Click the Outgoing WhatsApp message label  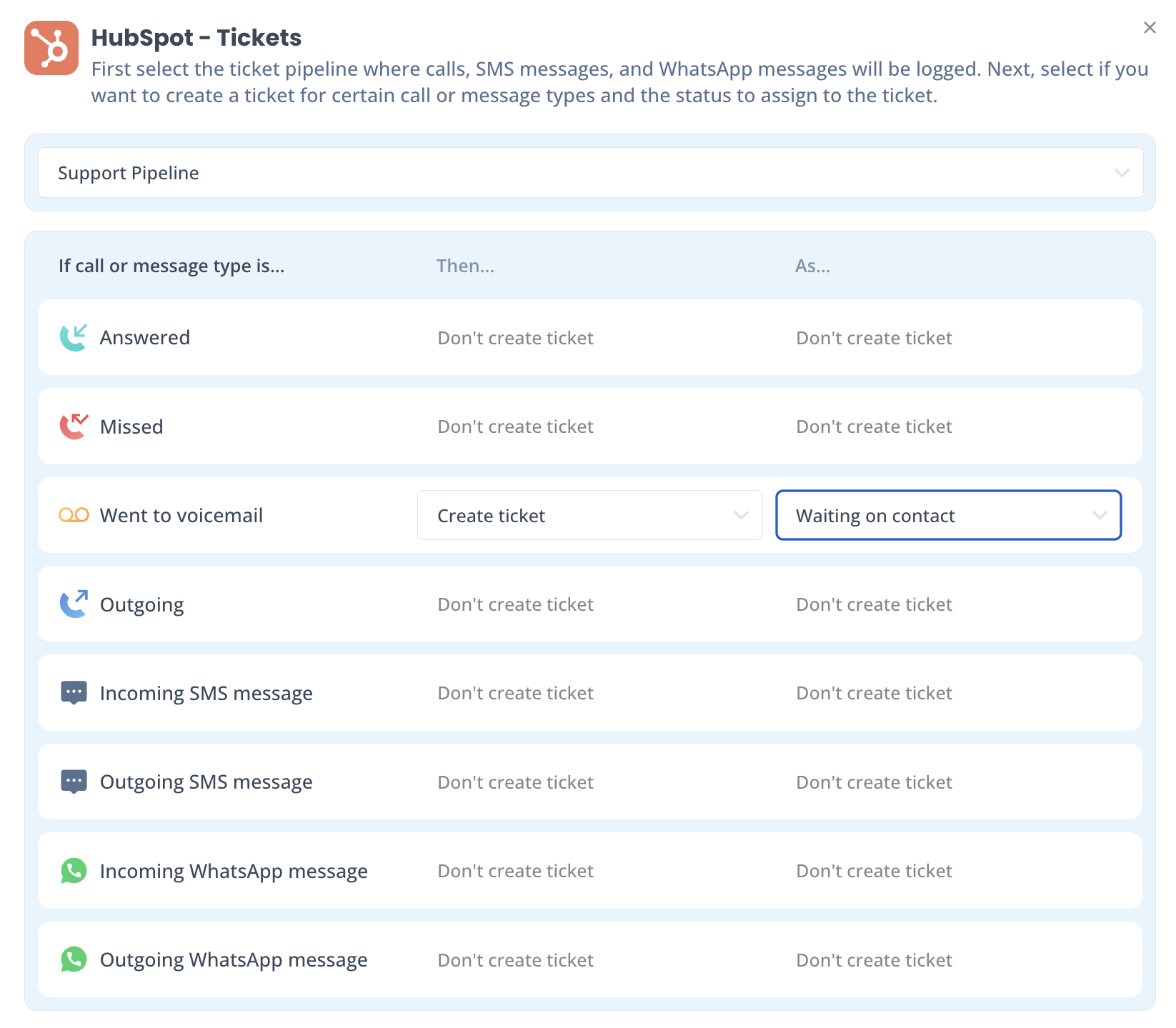click(x=234, y=960)
